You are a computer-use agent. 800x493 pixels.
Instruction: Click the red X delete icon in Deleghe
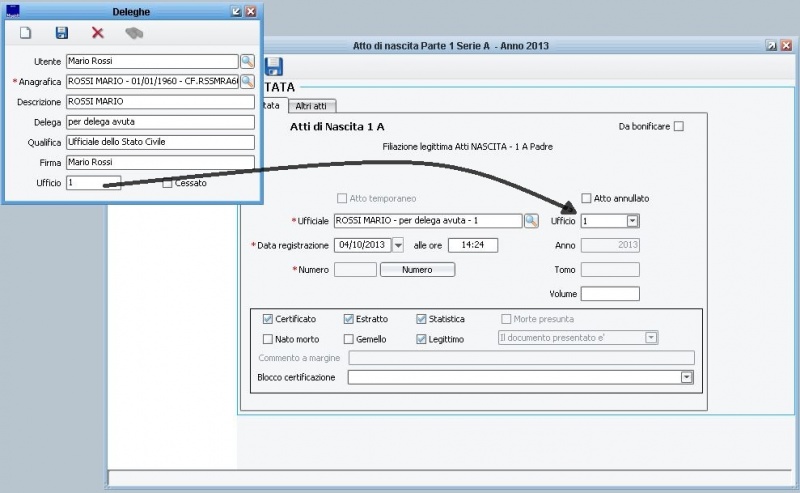97,33
